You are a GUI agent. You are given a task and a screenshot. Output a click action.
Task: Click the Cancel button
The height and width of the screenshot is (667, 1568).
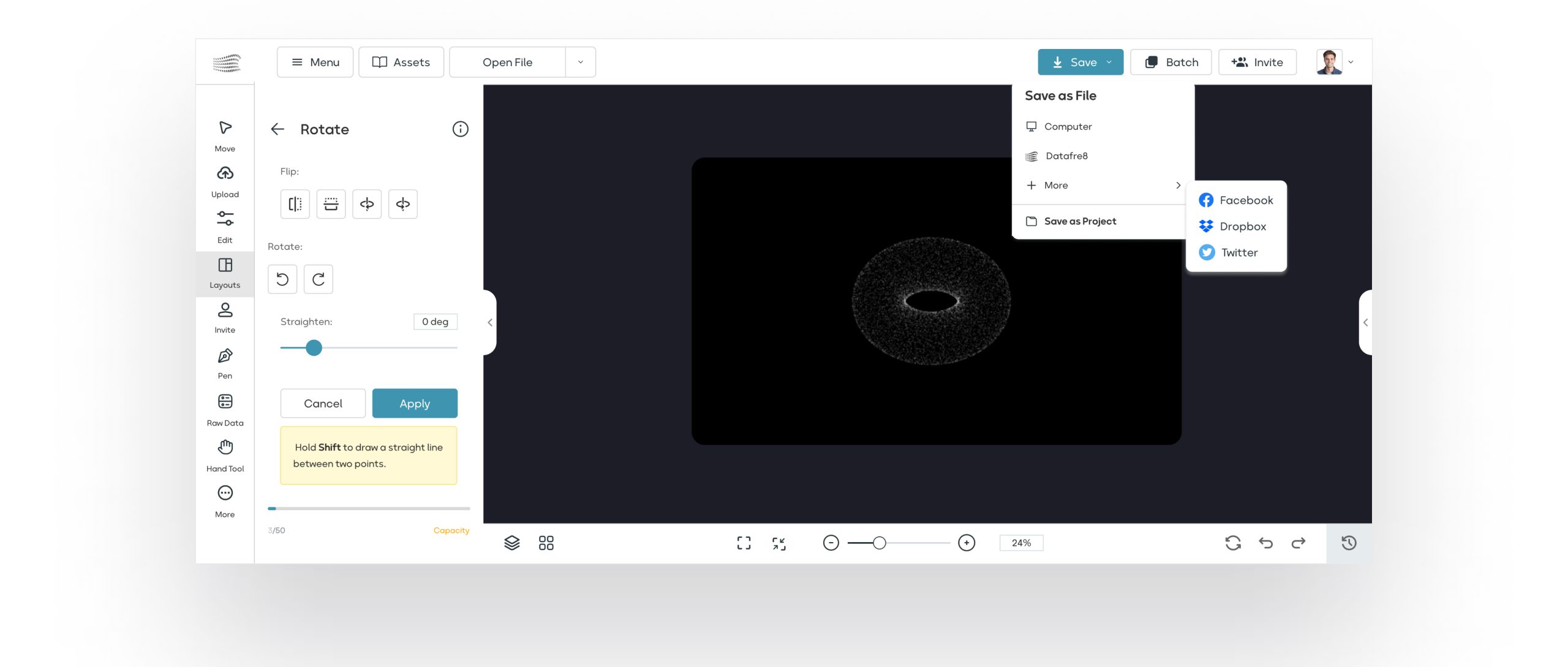(323, 404)
